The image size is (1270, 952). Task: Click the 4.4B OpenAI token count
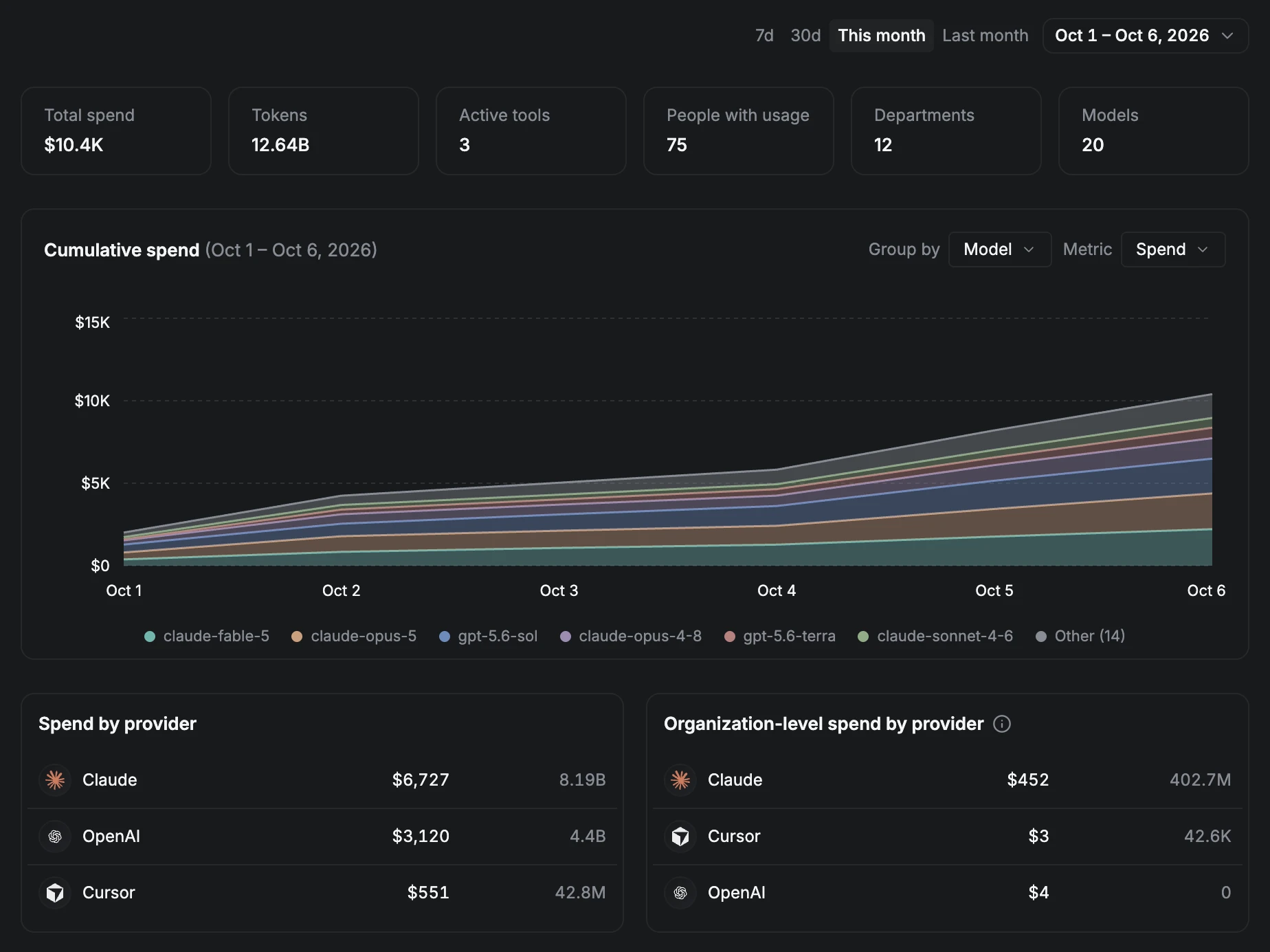[588, 837]
